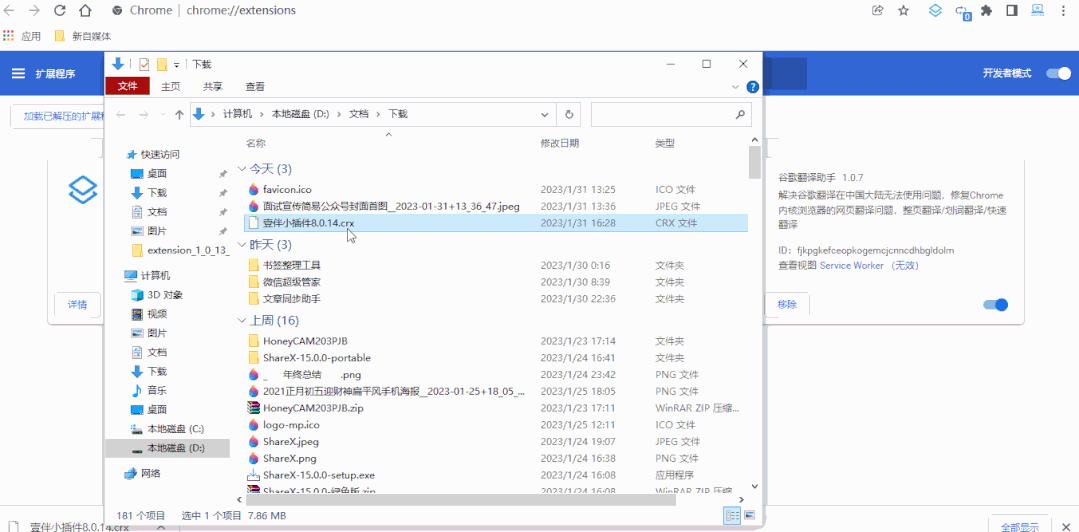Open Chrome share page icon
This screenshot has width=1079, height=532.
click(877, 10)
